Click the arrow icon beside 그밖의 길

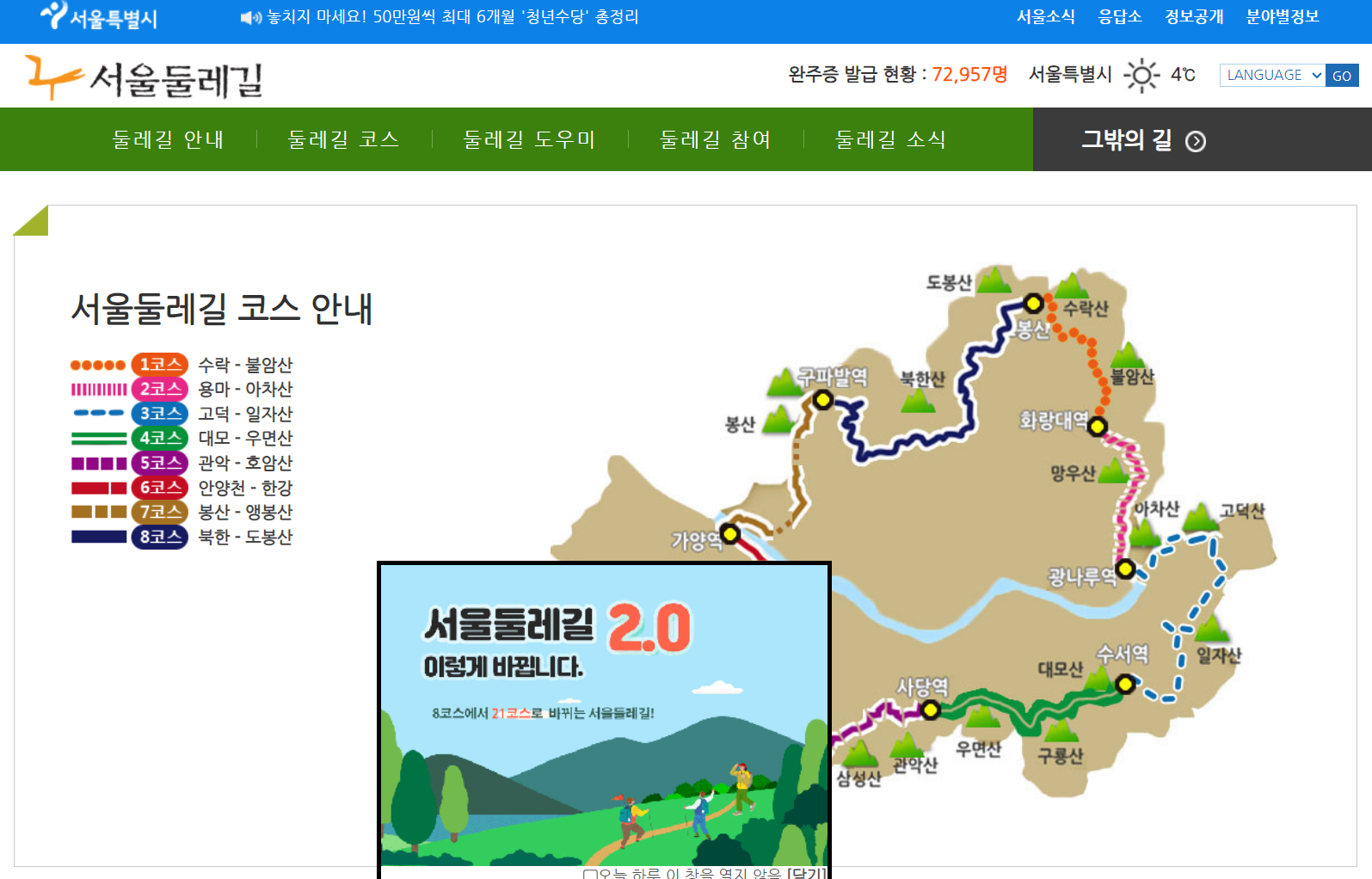pyautogui.click(x=1196, y=141)
